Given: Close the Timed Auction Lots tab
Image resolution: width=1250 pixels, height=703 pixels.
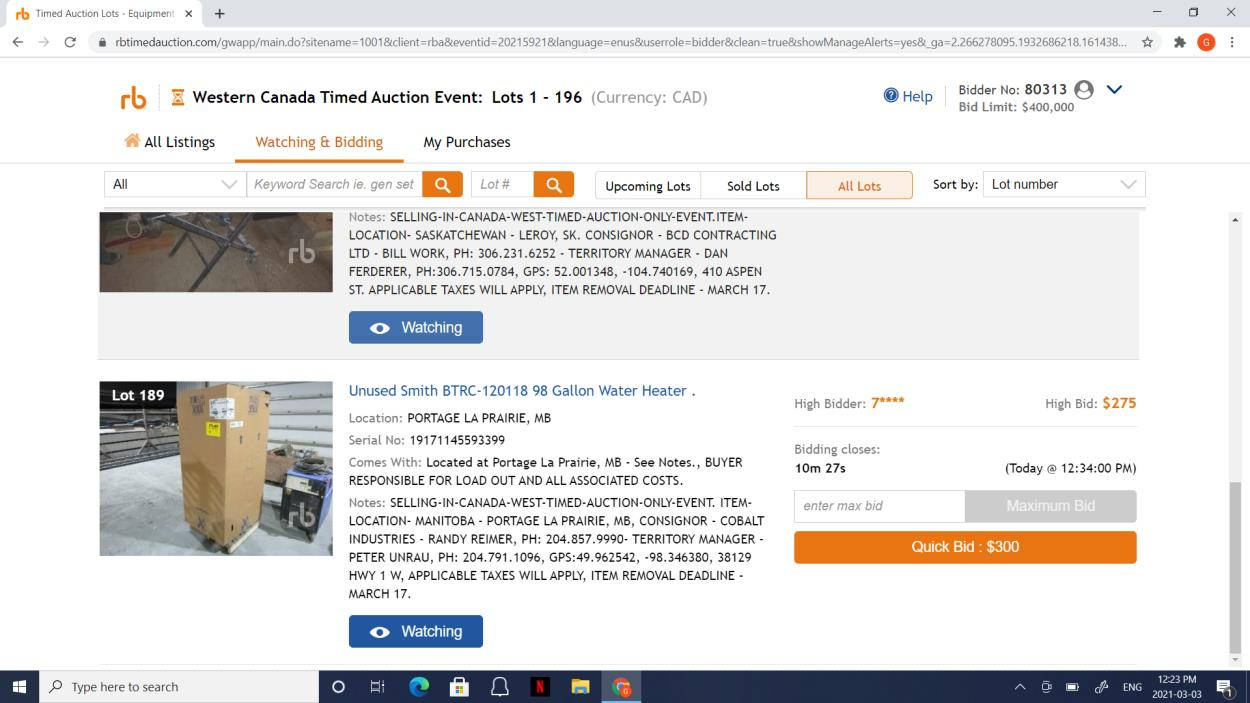Looking at the screenshot, I should tap(188, 14).
